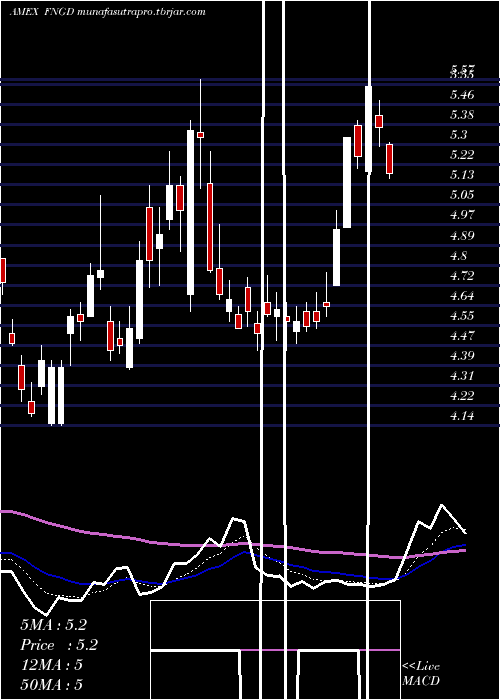
Task: Click the 4.14 price axis label
Action: [462, 416]
